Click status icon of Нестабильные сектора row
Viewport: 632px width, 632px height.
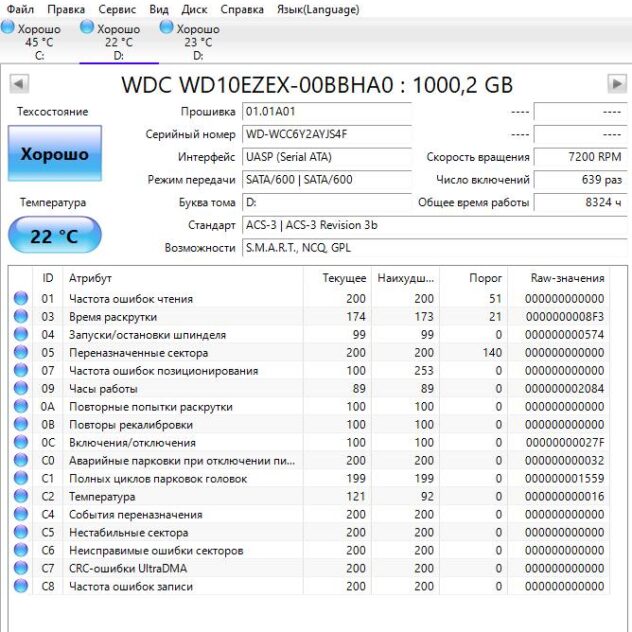(x=21, y=532)
